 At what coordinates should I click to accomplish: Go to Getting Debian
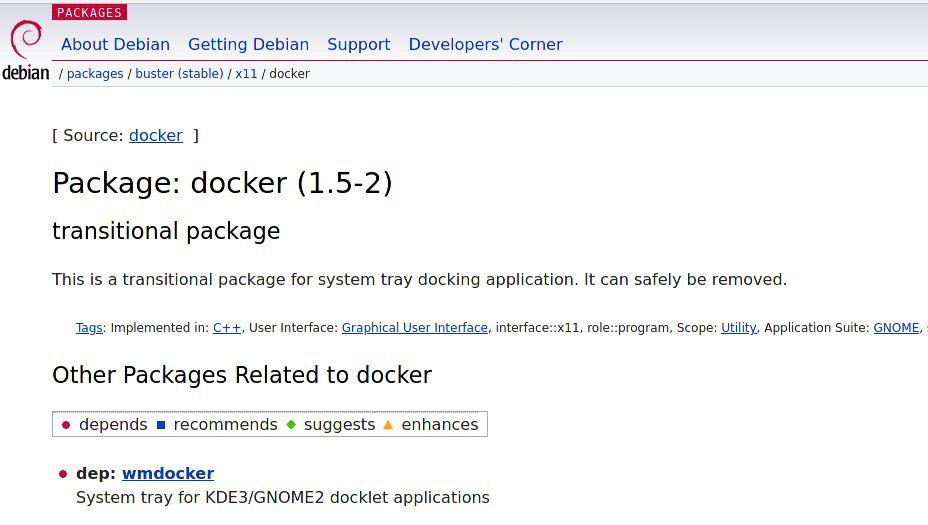pyautogui.click(x=249, y=44)
